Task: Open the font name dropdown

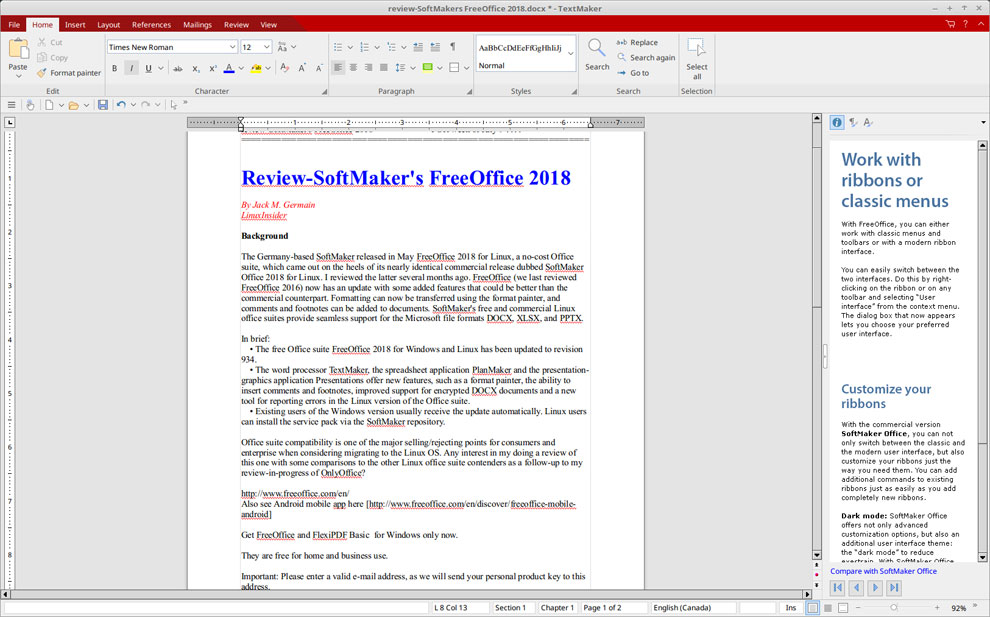Action: point(232,47)
